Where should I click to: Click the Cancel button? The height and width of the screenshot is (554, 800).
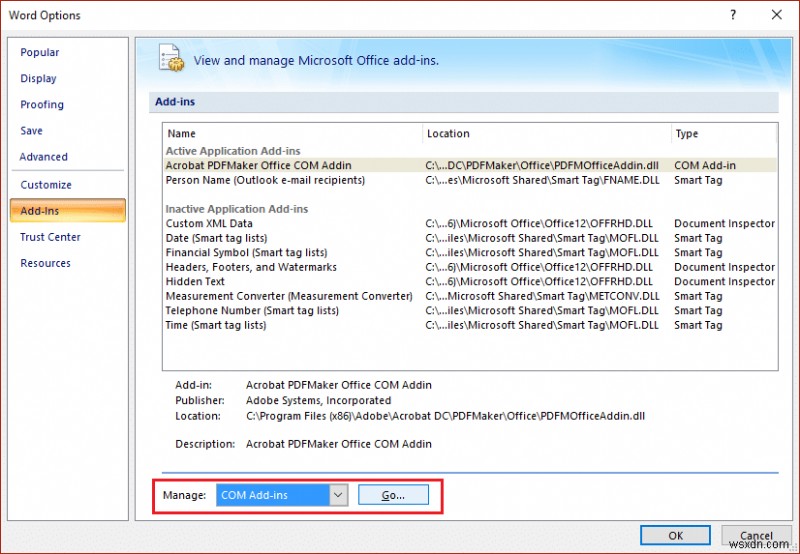coord(756,535)
